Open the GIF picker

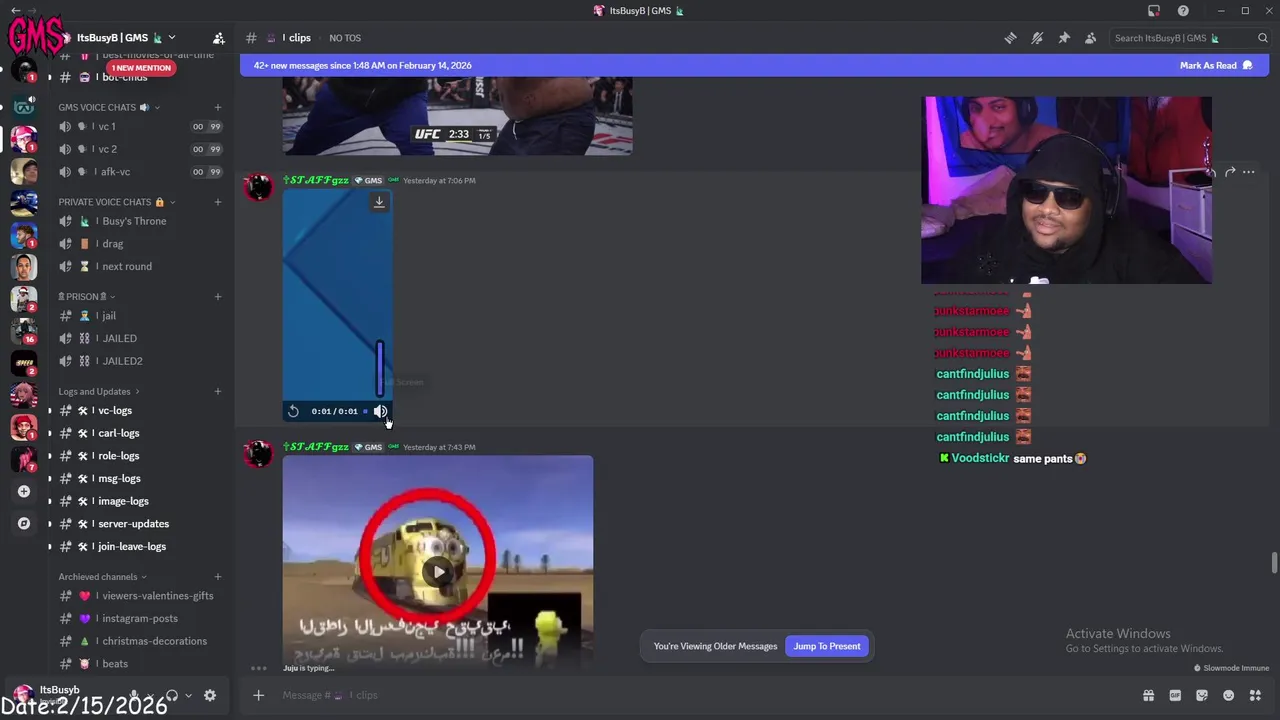click(x=1175, y=695)
